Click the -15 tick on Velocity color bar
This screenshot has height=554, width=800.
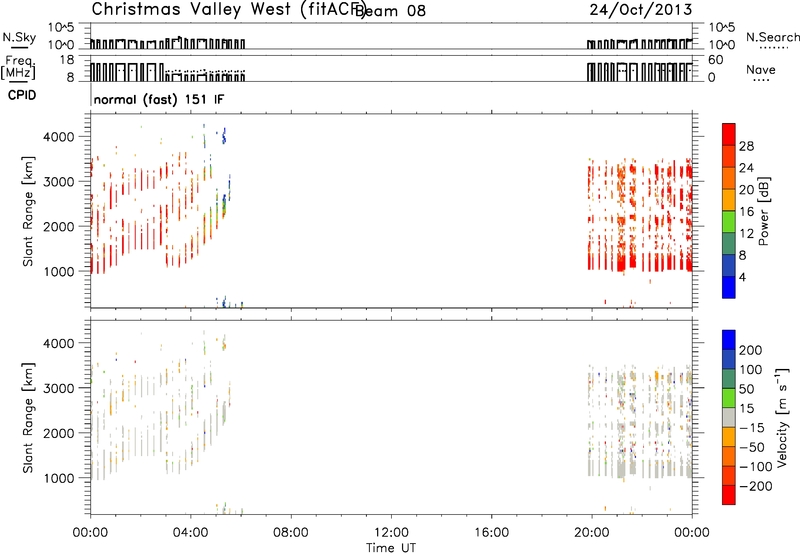(x=751, y=428)
